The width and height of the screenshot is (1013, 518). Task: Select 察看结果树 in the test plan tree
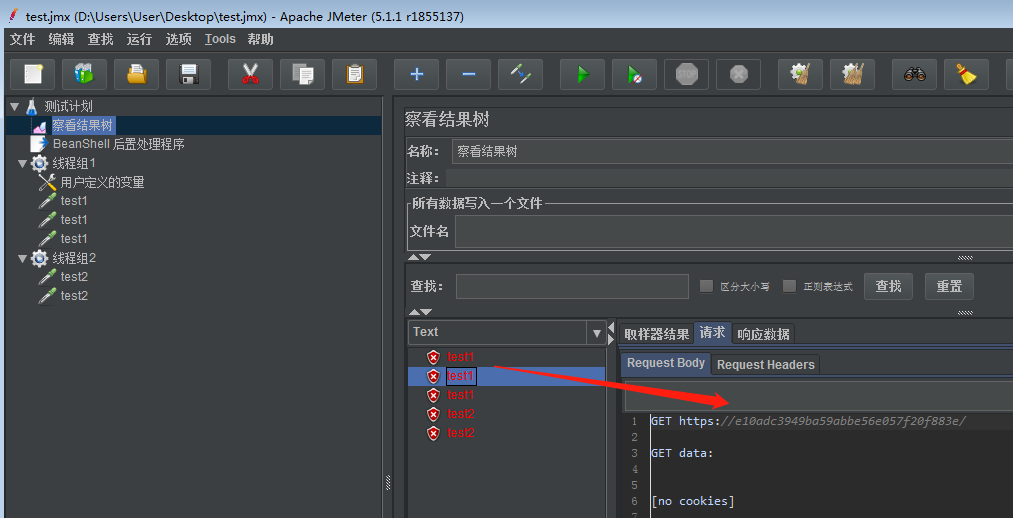pos(84,125)
